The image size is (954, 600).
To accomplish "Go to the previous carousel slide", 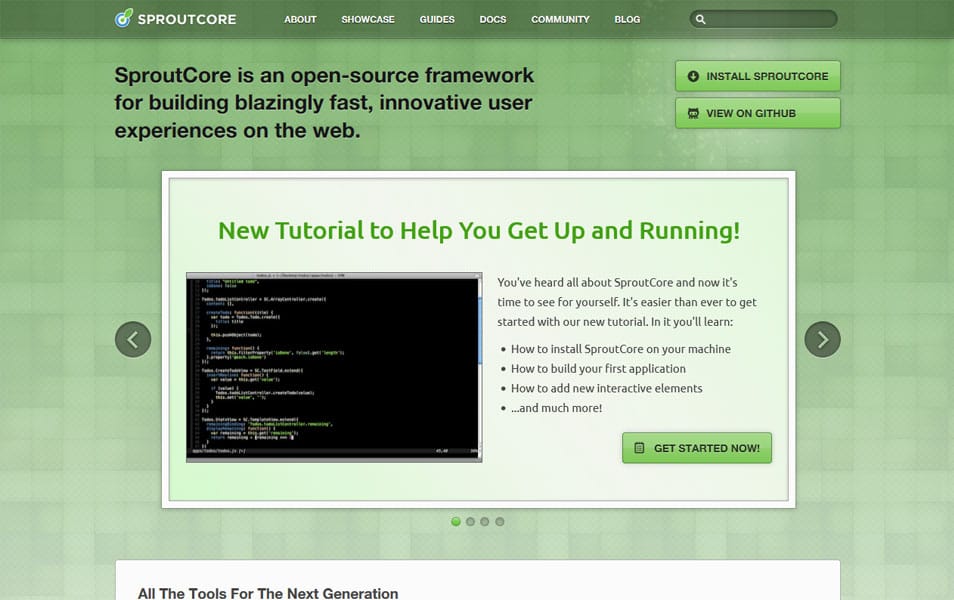I will (x=133, y=339).
